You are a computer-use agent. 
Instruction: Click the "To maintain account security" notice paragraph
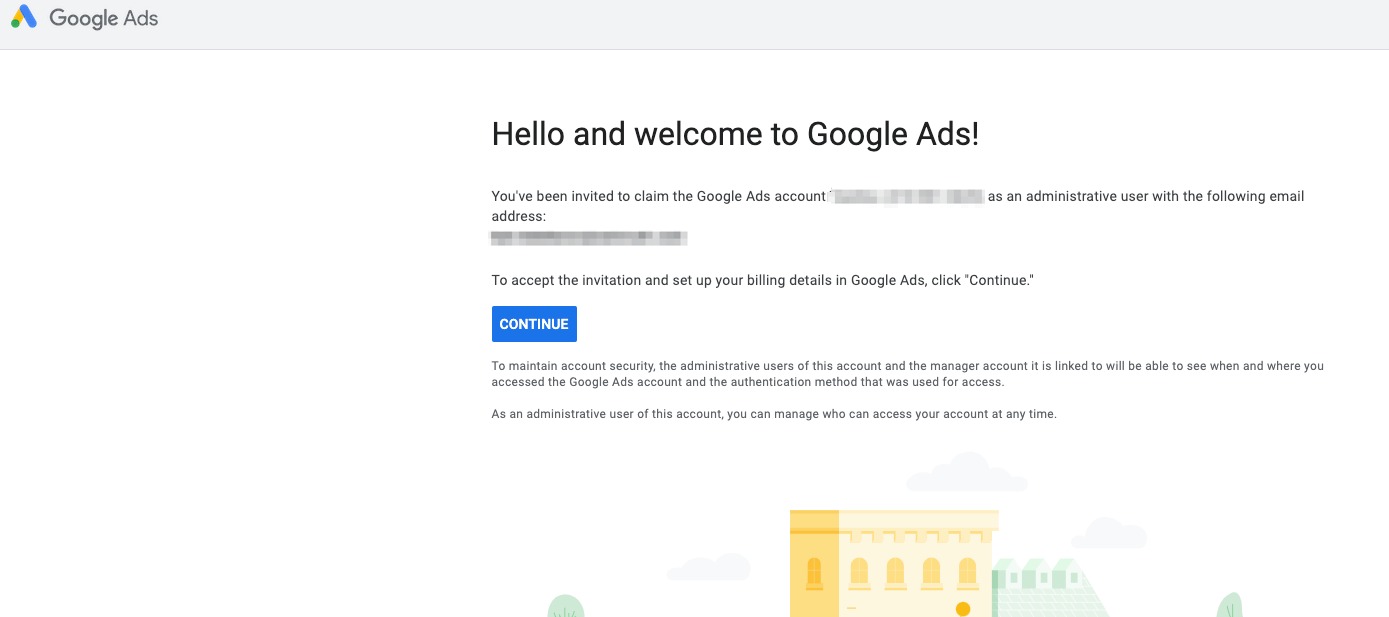pyautogui.click(x=907, y=374)
